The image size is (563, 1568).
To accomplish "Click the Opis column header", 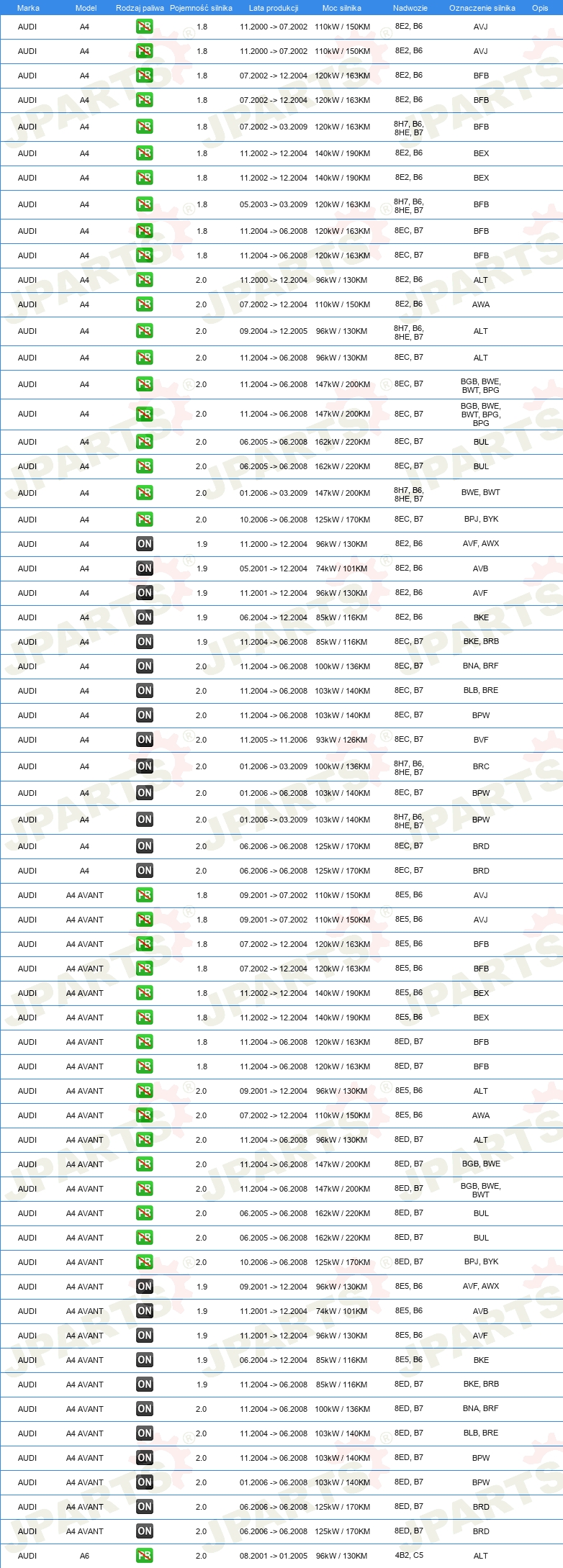I will (540, 8).
